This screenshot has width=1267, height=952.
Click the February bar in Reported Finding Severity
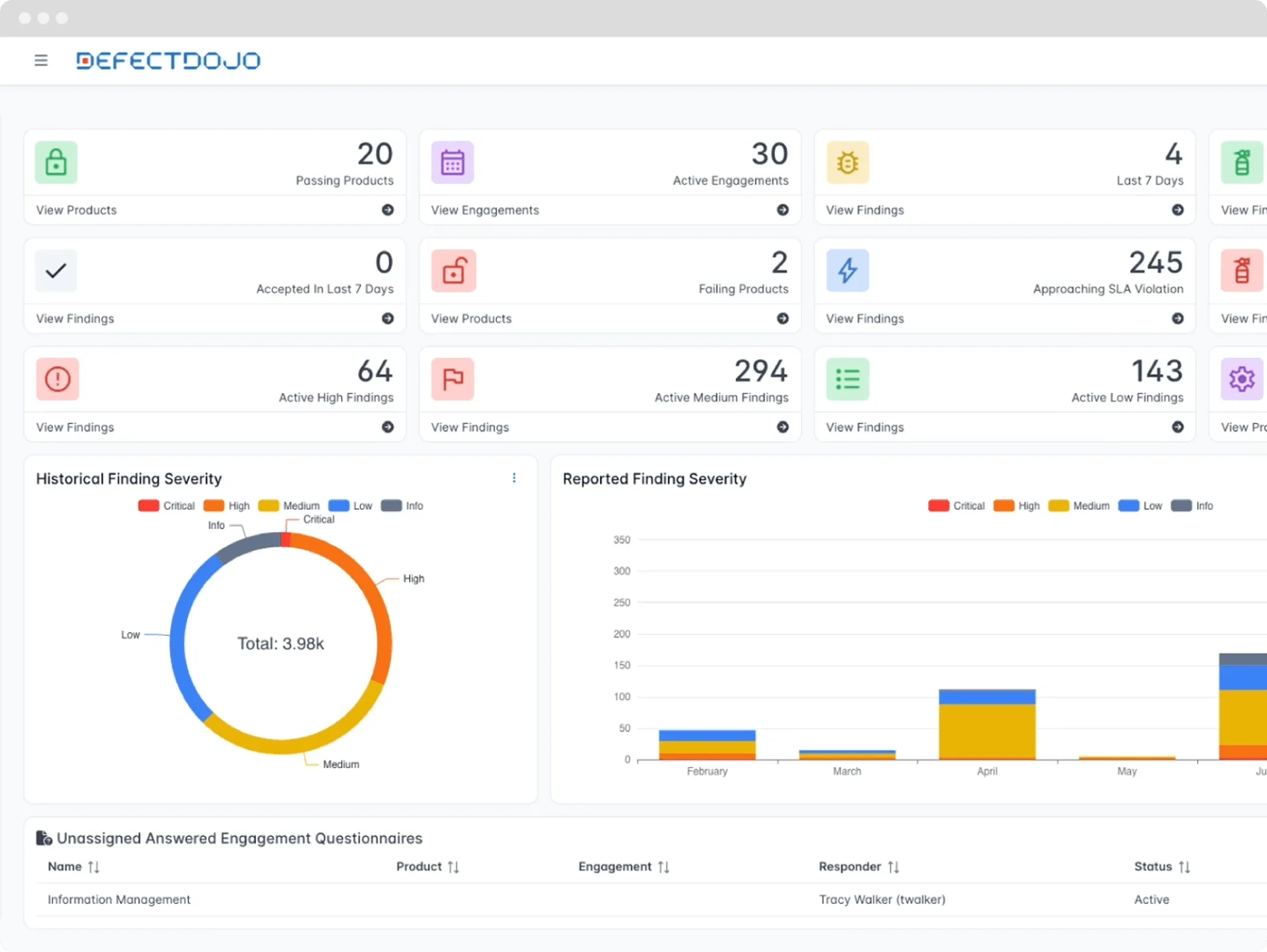(707, 745)
